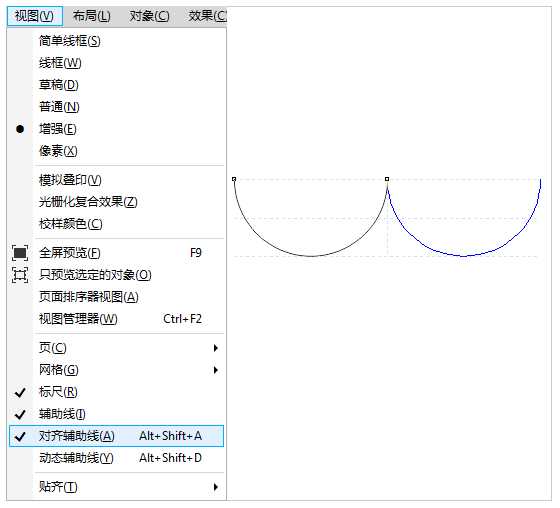Viewport: 560px width, 508px height.
Task: Select the left node of the gray arc
Action: (234, 179)
